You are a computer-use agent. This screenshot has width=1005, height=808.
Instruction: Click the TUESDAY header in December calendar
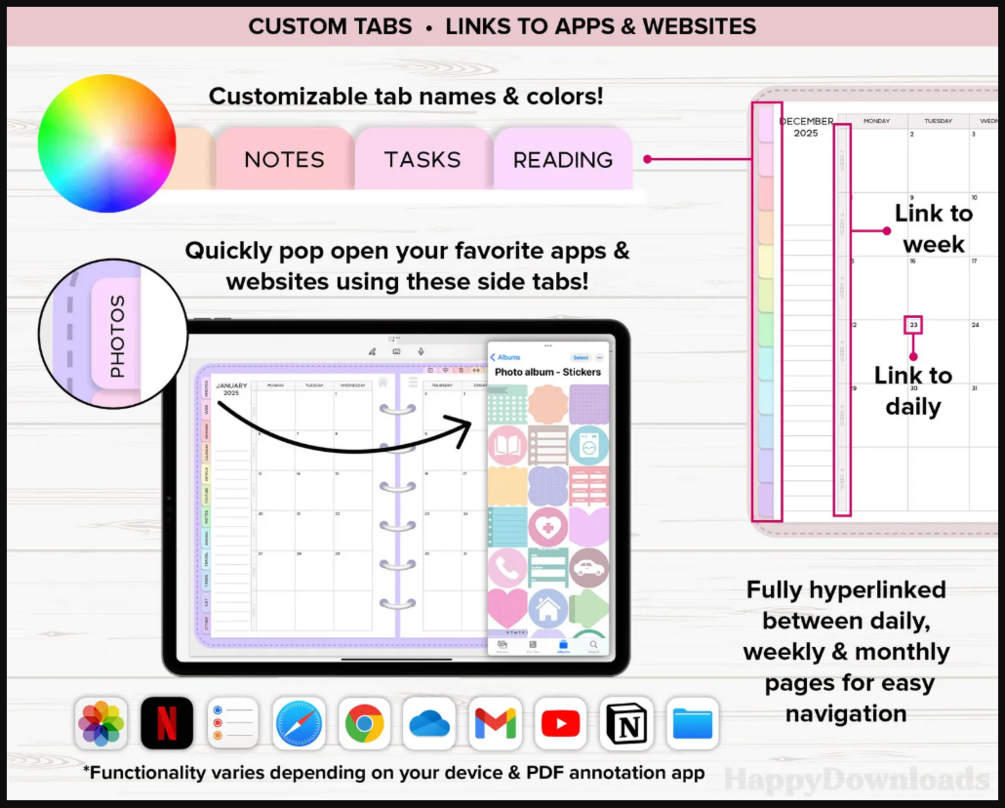coord(938,120)
